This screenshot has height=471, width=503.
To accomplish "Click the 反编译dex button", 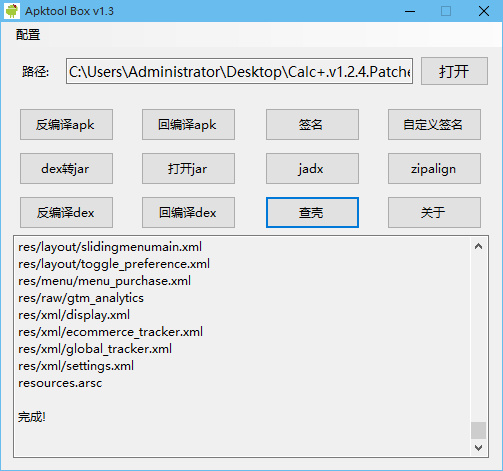I will 66,213.
